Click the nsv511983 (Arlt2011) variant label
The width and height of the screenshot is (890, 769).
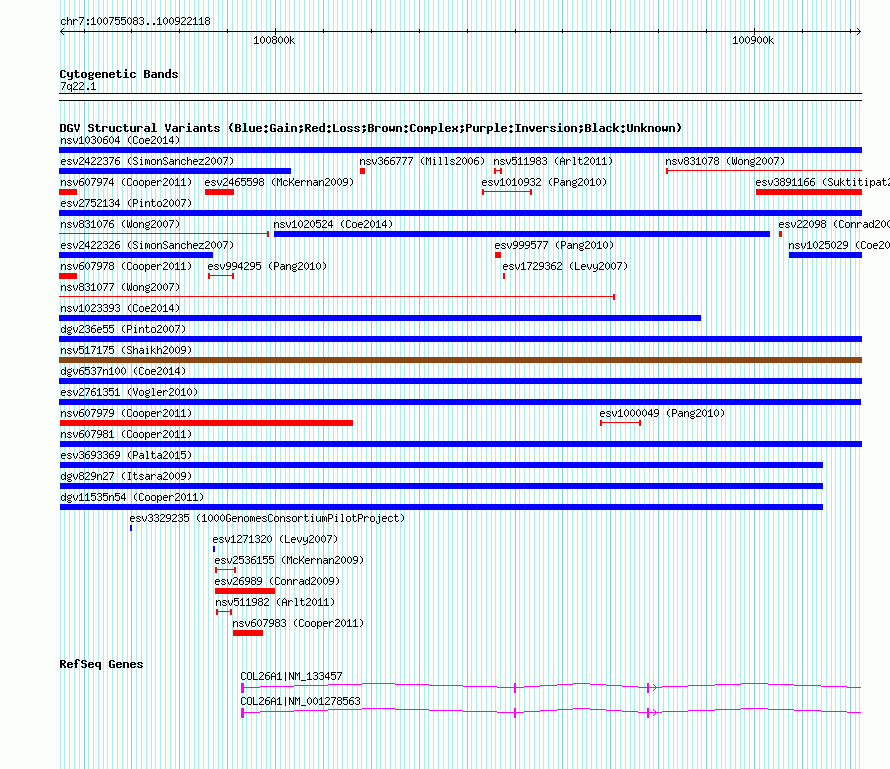click(553, 161)
